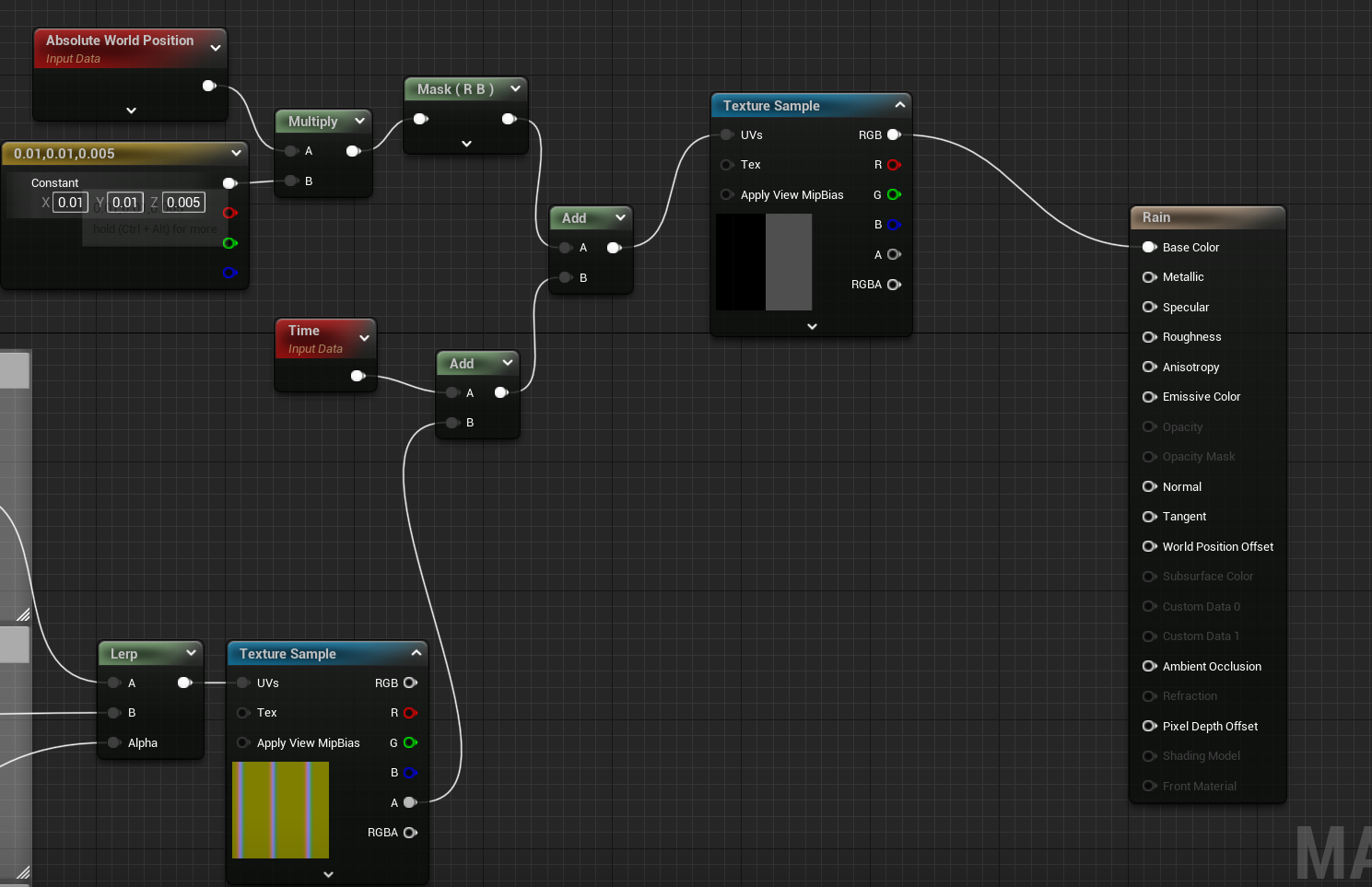This screenshot has width=1372, height=887.
Task: Click Tex input pin of lower Texture Sample
Action: 243,713
